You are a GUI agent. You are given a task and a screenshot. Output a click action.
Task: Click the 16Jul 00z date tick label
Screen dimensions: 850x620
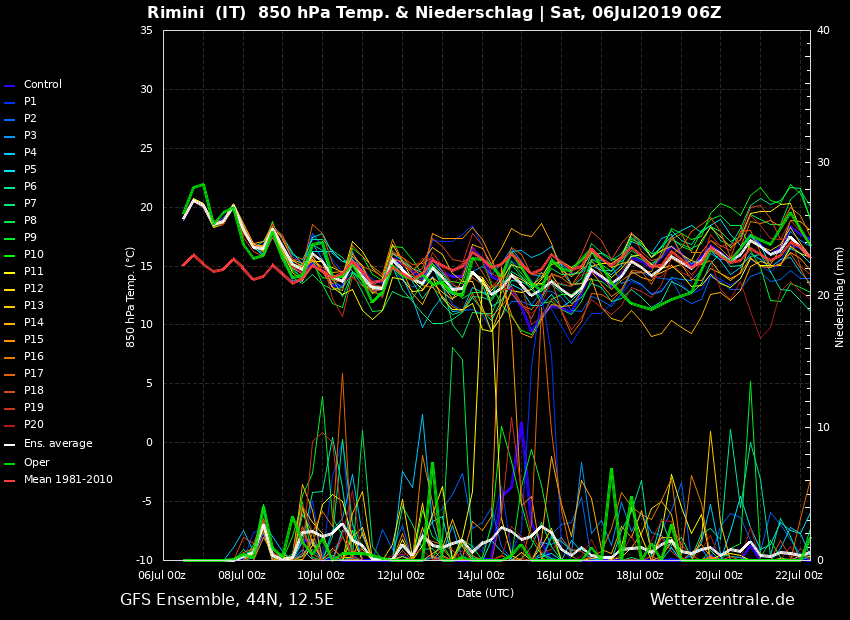point(560,576)
